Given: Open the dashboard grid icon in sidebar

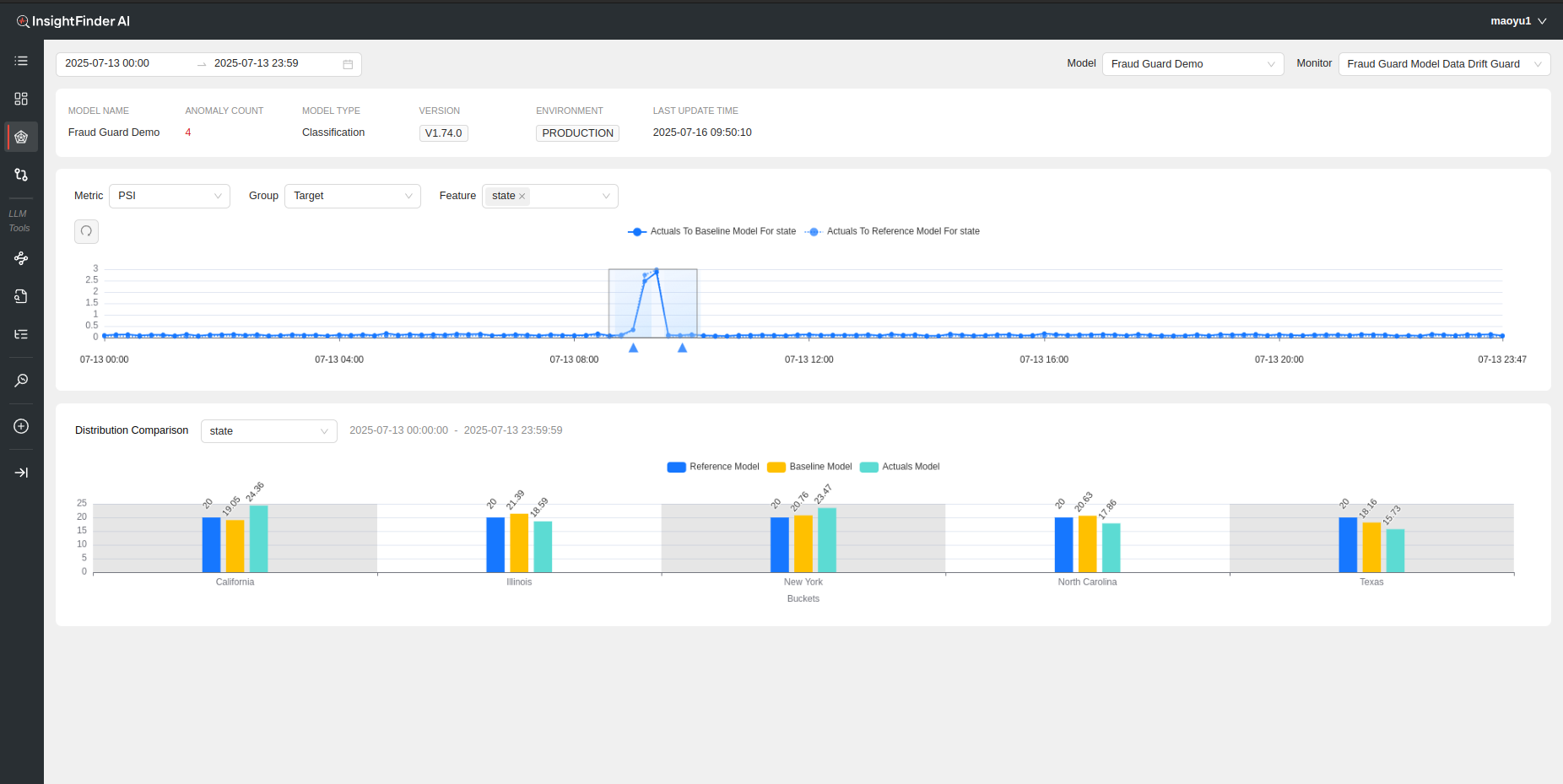Looking at the screenshot, I should click(21, 99).
